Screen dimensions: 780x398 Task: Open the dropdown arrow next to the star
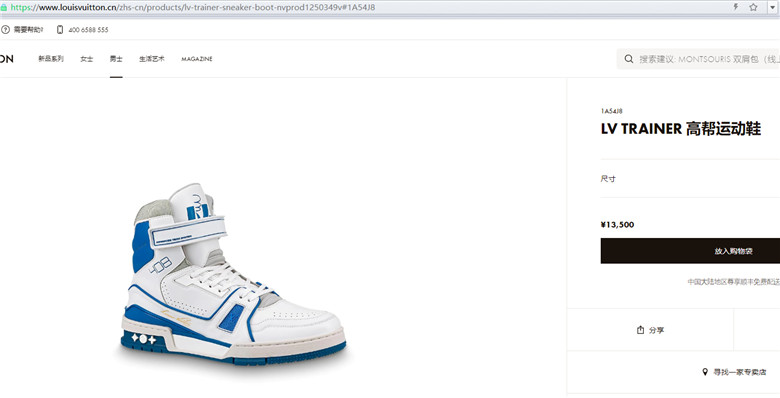[x=772, y=7]
